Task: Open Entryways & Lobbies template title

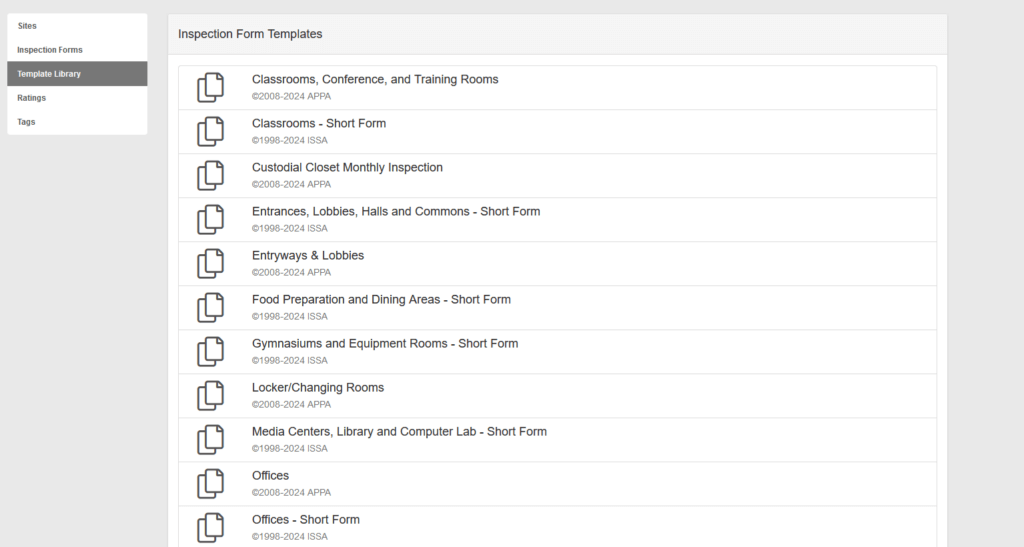Action: pyautogui.click(x=308, y=256)
